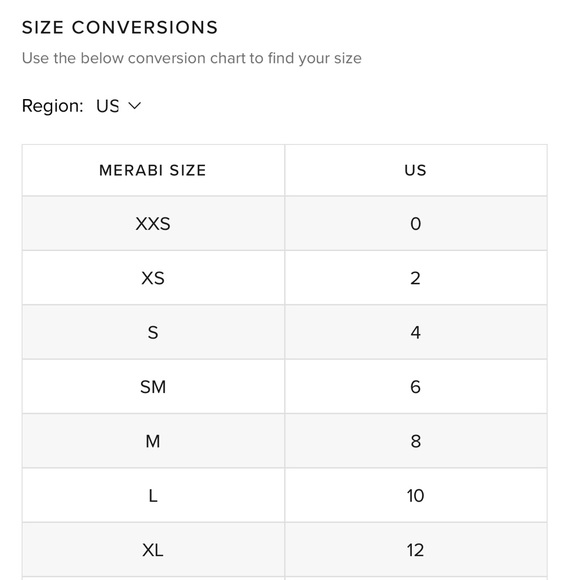Select the US region value
Viewport: 580px width, 580px height.
(108, 106)
